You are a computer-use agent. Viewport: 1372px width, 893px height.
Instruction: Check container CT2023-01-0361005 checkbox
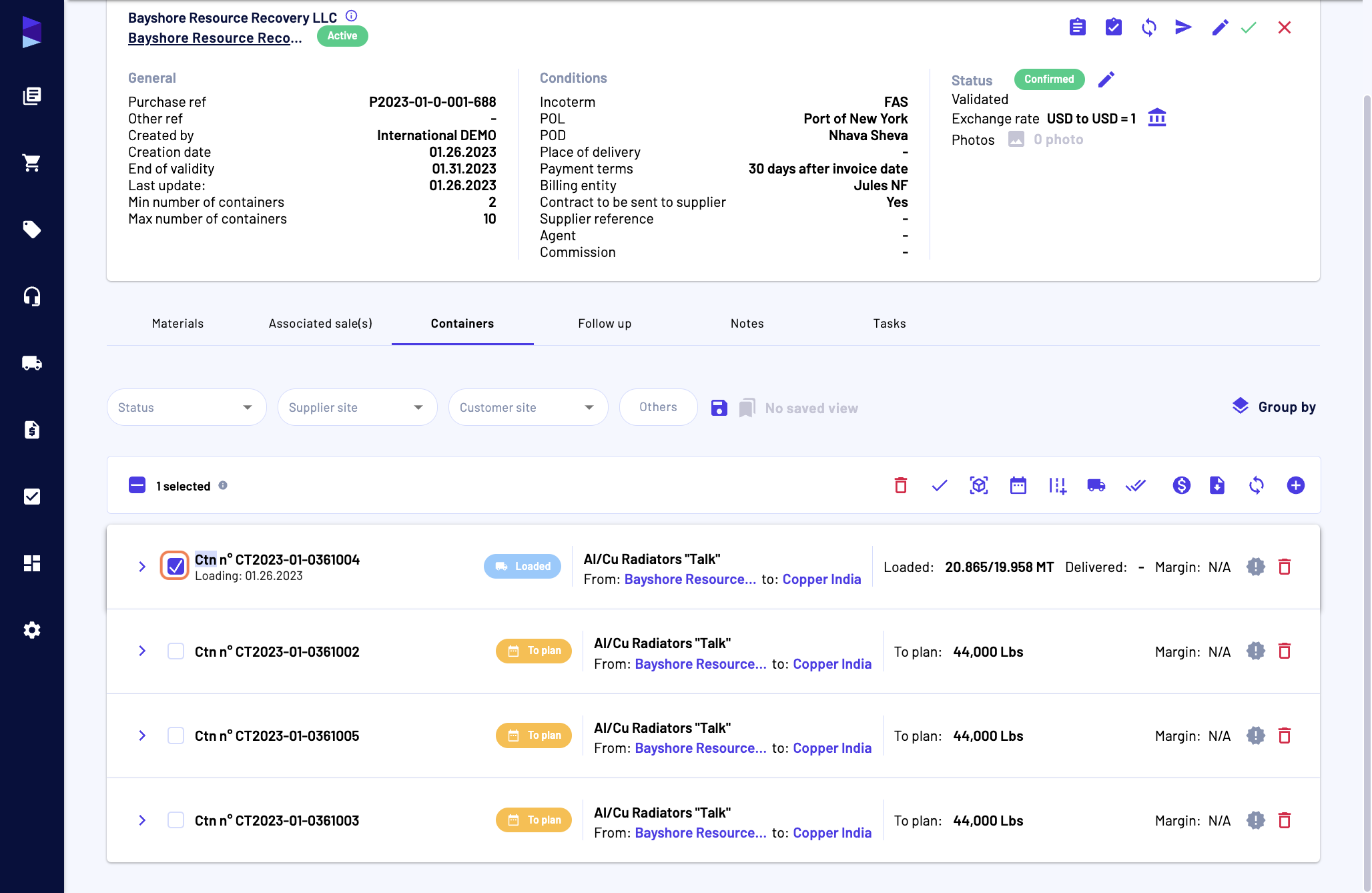coord(176,735)
